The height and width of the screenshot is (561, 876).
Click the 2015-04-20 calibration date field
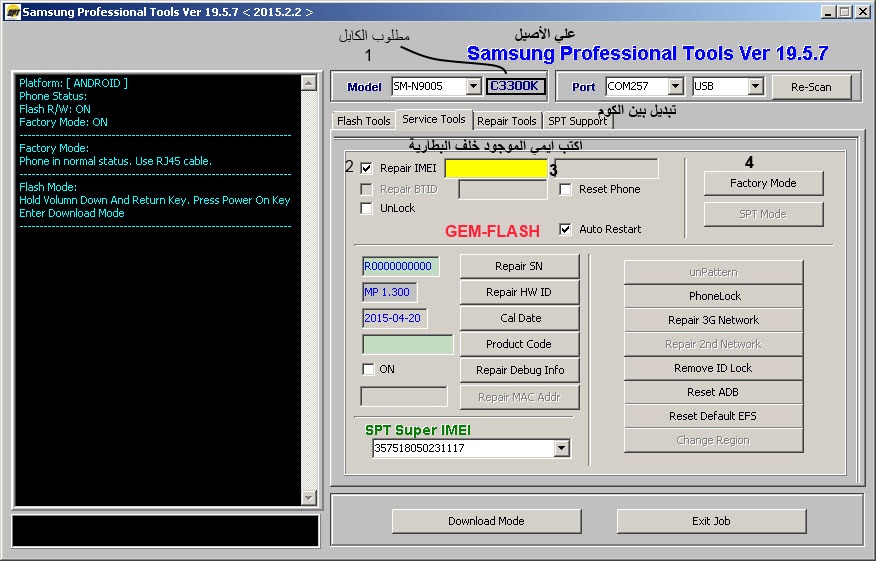tap(394, 318)
